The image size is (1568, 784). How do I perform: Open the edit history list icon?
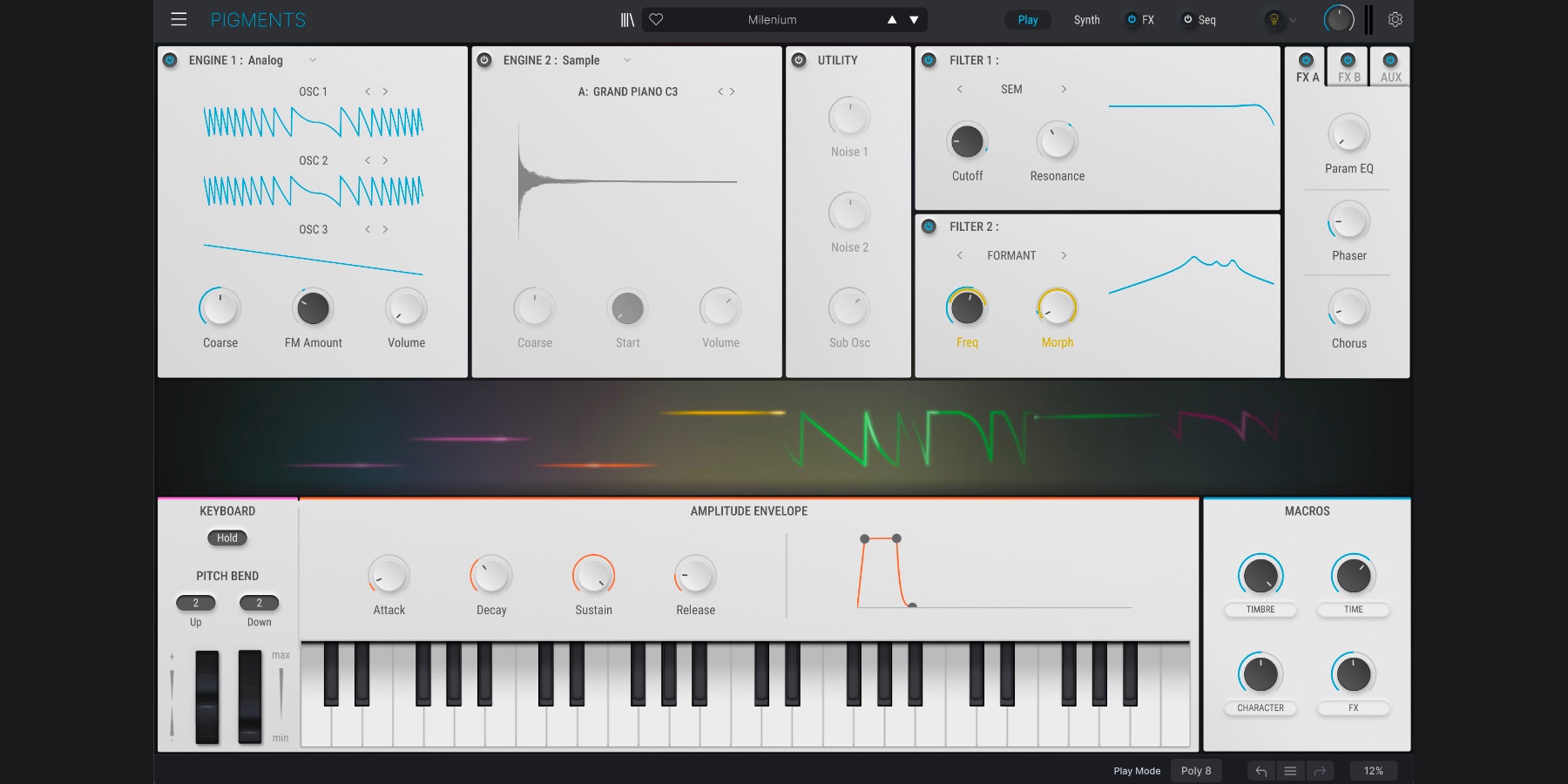1290,771
